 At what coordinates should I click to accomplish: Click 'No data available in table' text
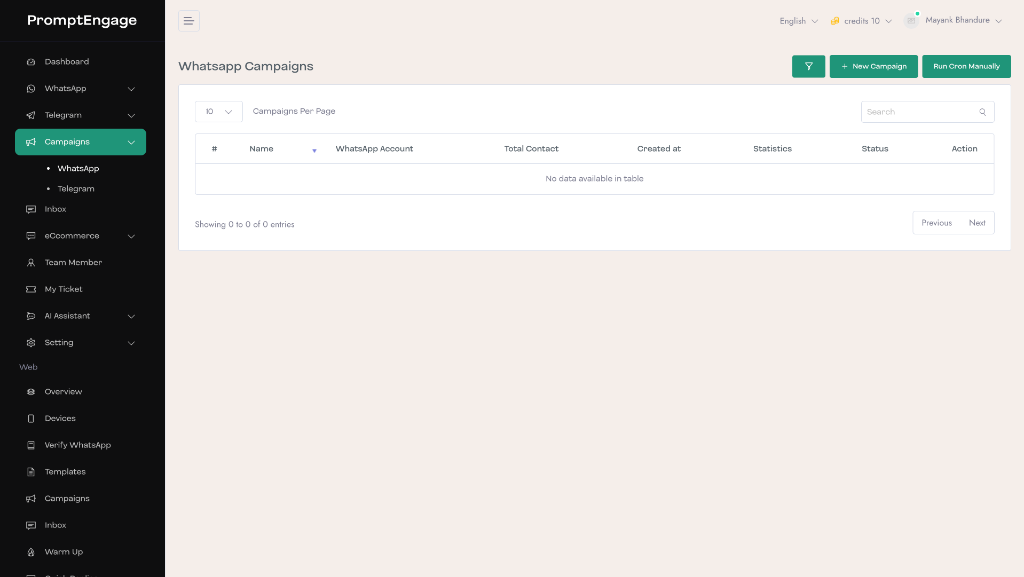pyautogui.click(x=594, y=179)
